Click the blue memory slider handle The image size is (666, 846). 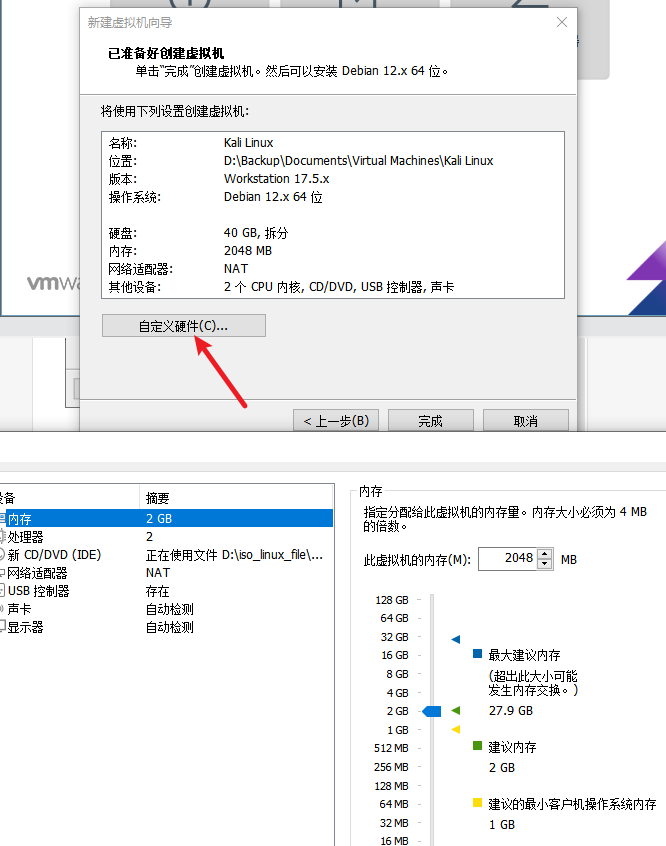431,711
